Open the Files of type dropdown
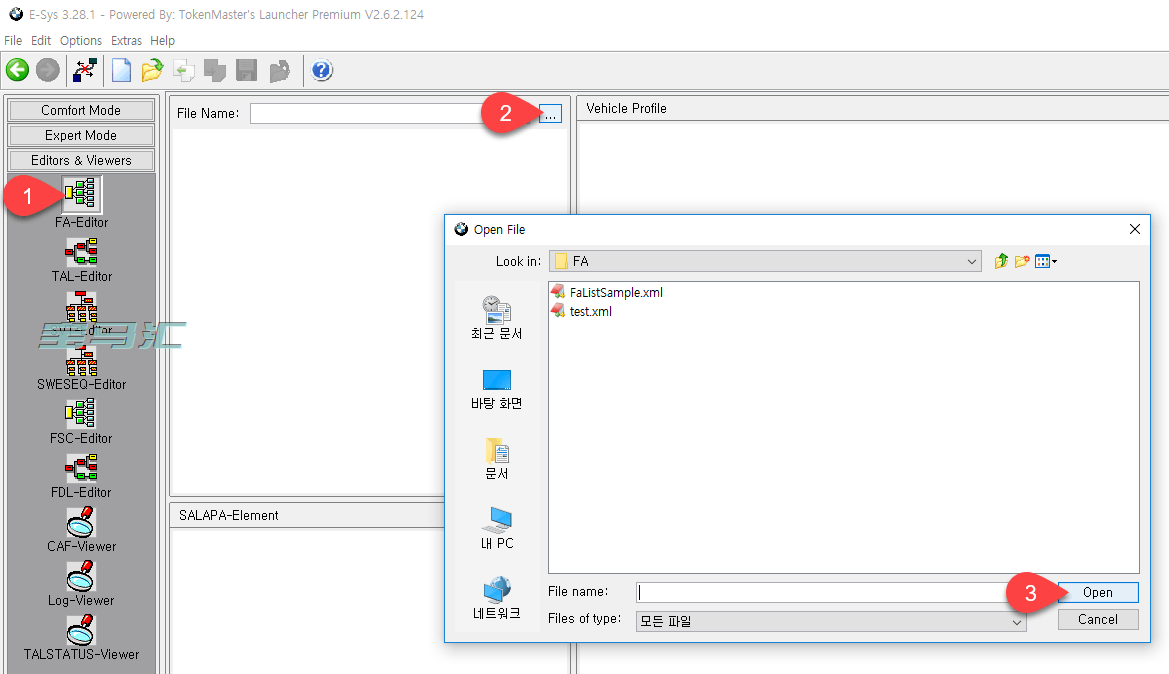Screen dimensions: 1169x674 (x=1017, y=621)
